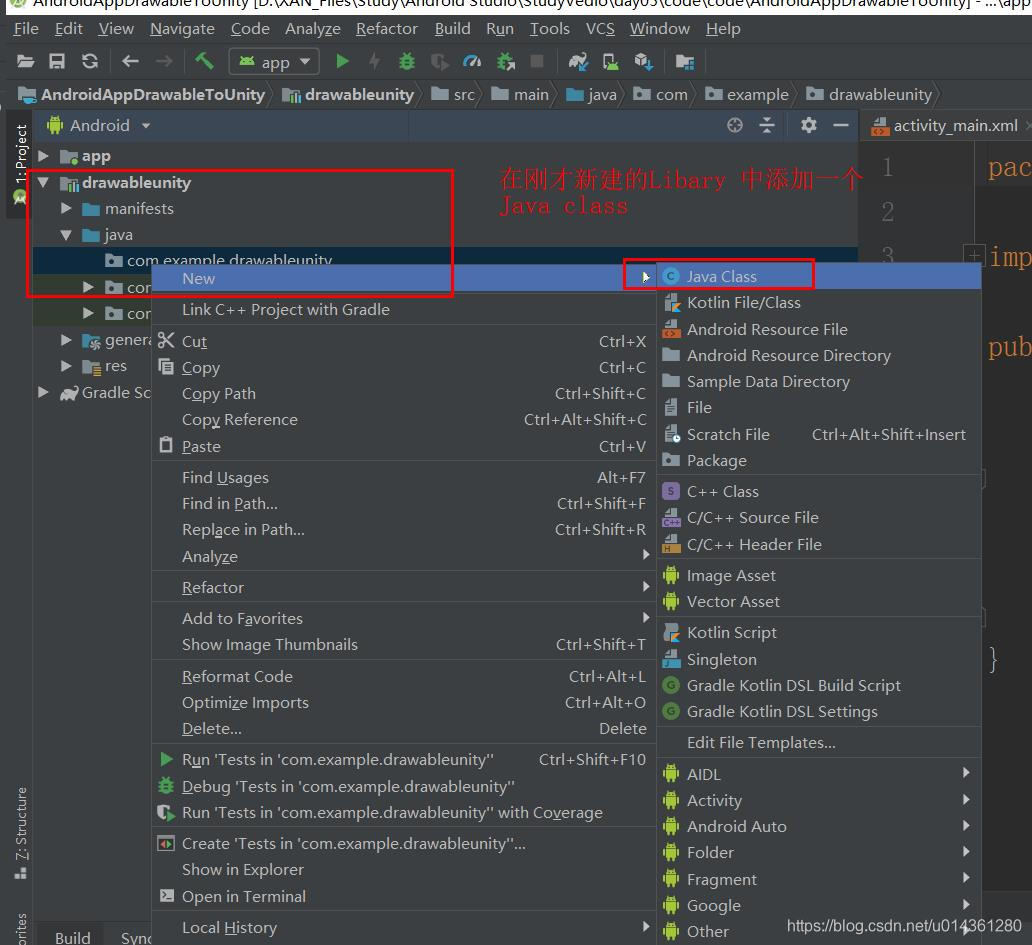The image size is (1032, 945).
Task: Click the Synchronize refresh icon
Action: (x=90, y=62)
